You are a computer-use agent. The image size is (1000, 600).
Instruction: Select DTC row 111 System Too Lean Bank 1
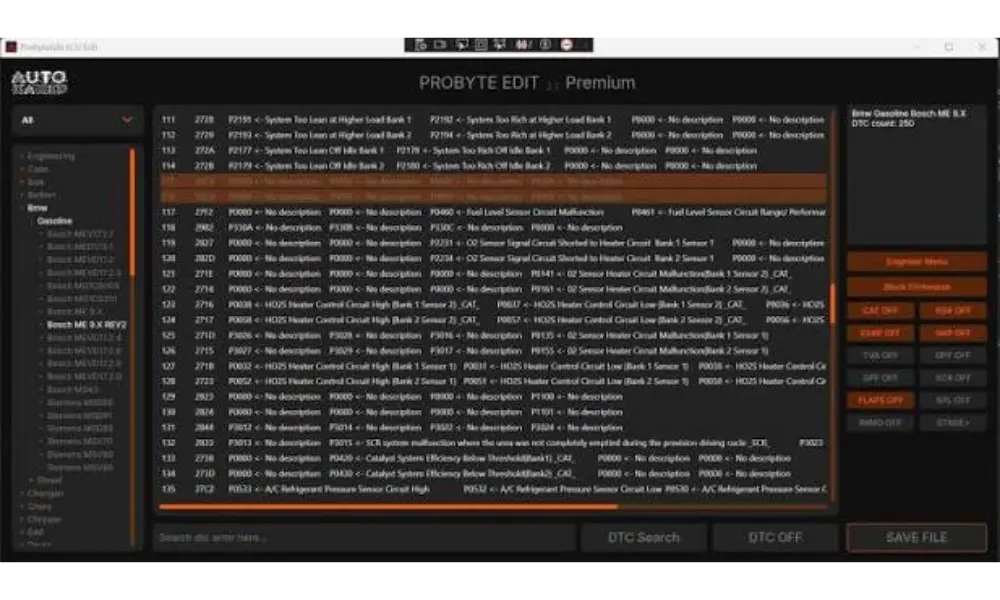pyautogui.click(x=493, y=119)
